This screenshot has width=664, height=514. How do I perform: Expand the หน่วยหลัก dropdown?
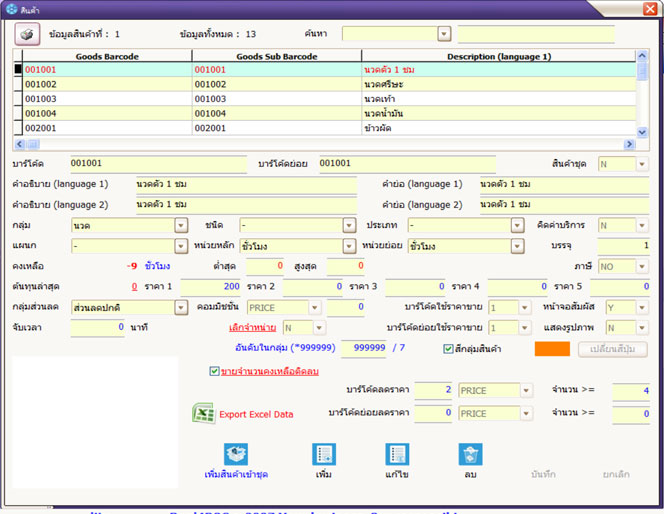[x=350, y=246]
